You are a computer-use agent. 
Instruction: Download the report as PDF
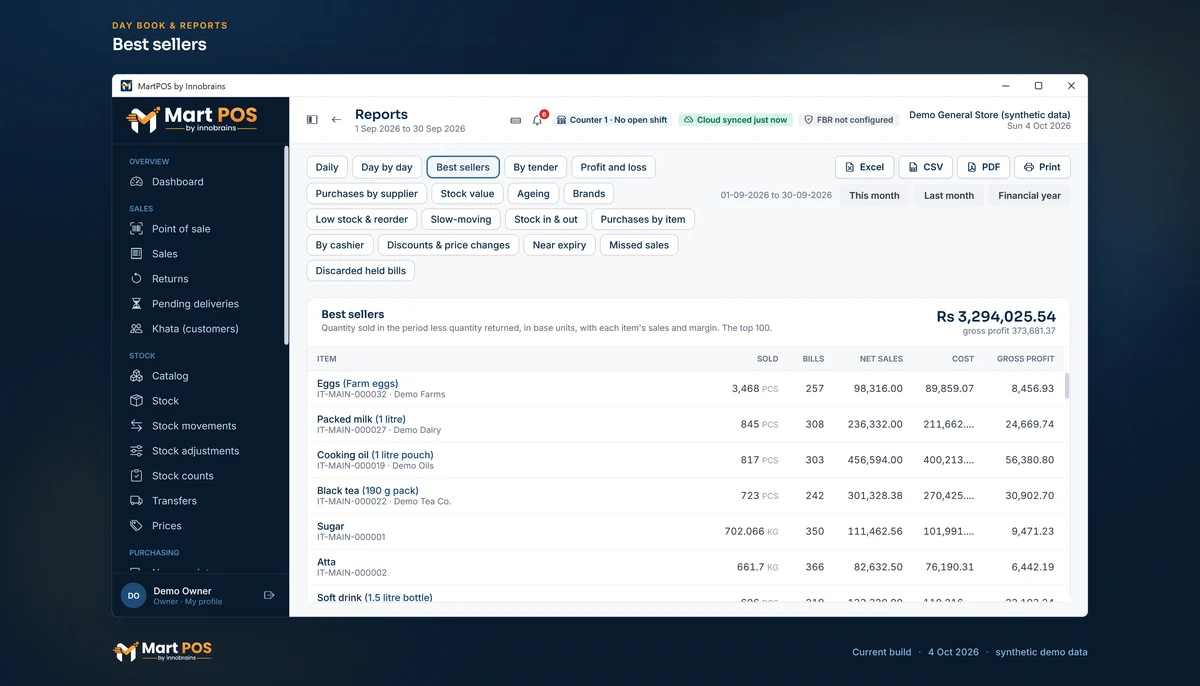point(983,167)
